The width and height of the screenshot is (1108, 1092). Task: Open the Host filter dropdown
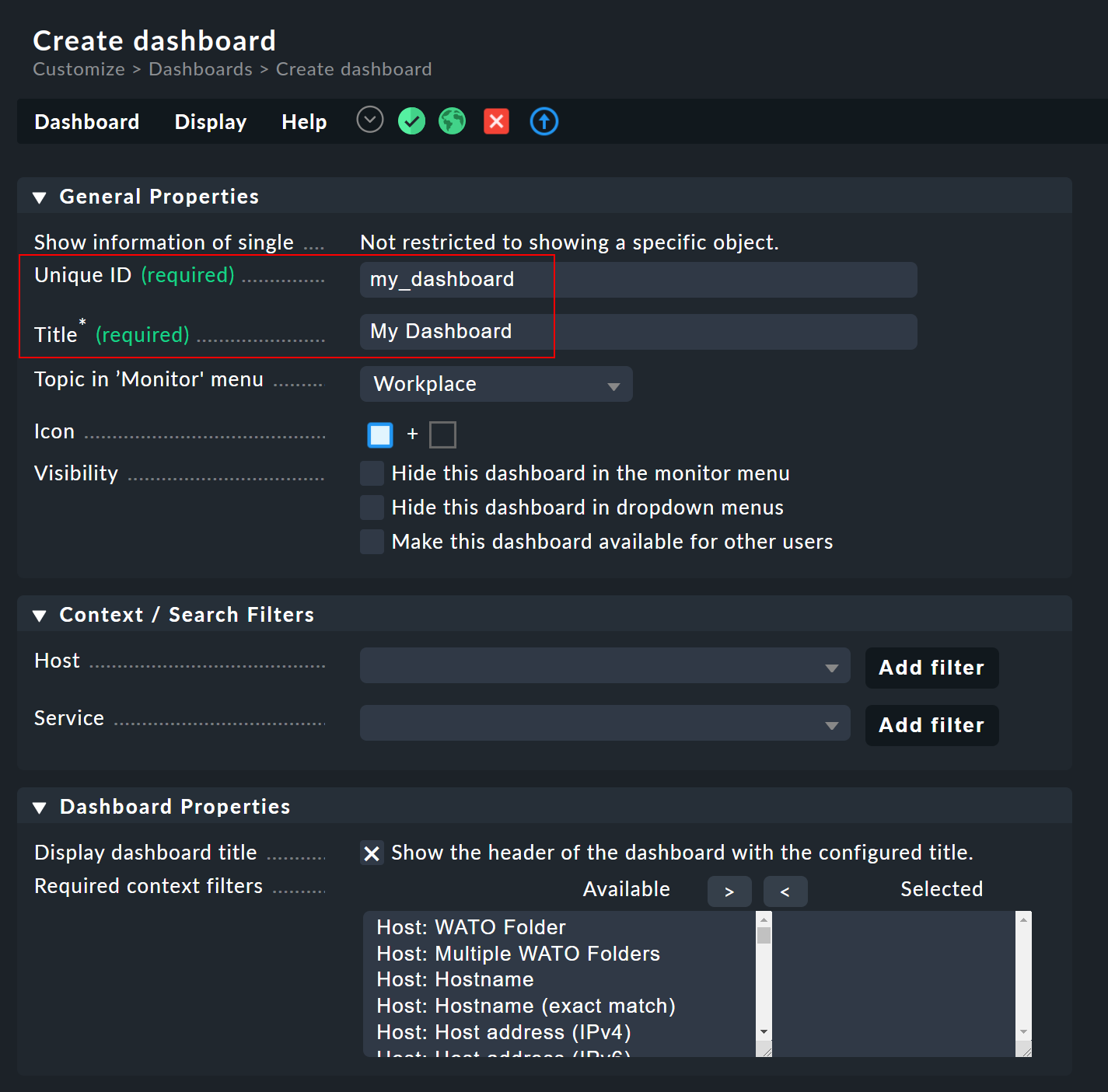tap(605, 665)
